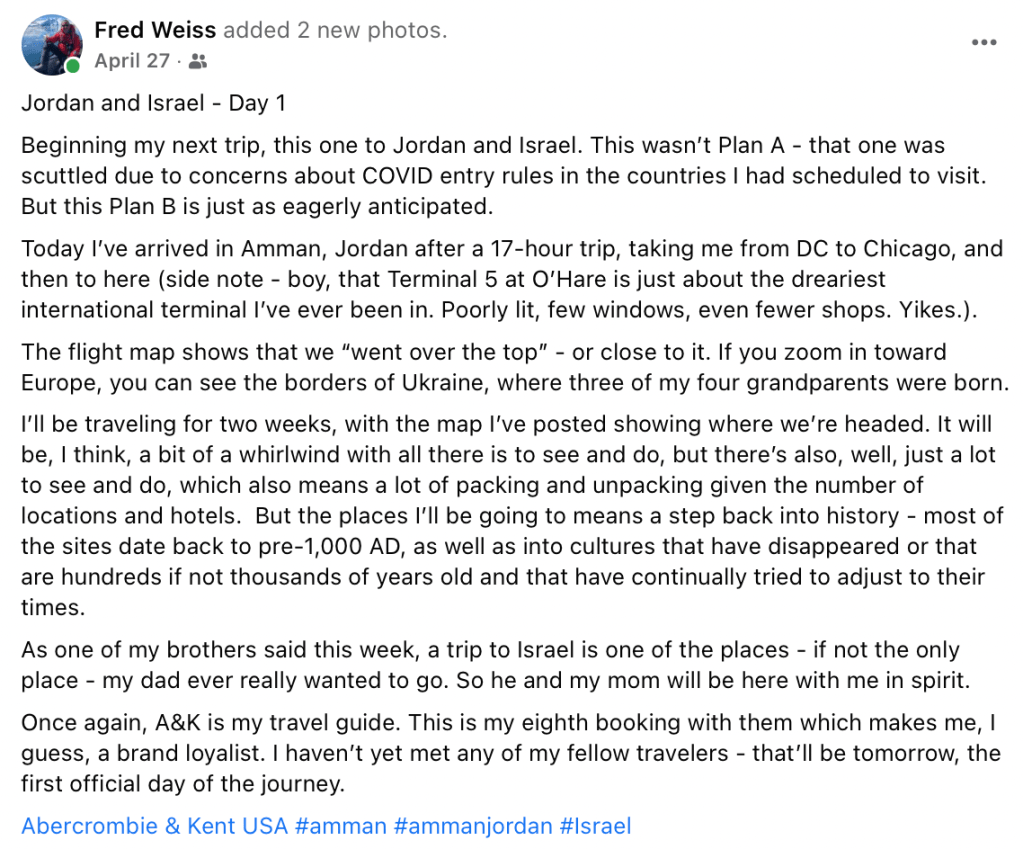Open Fred Weiss's profile picture

click(x=50, y=45)
